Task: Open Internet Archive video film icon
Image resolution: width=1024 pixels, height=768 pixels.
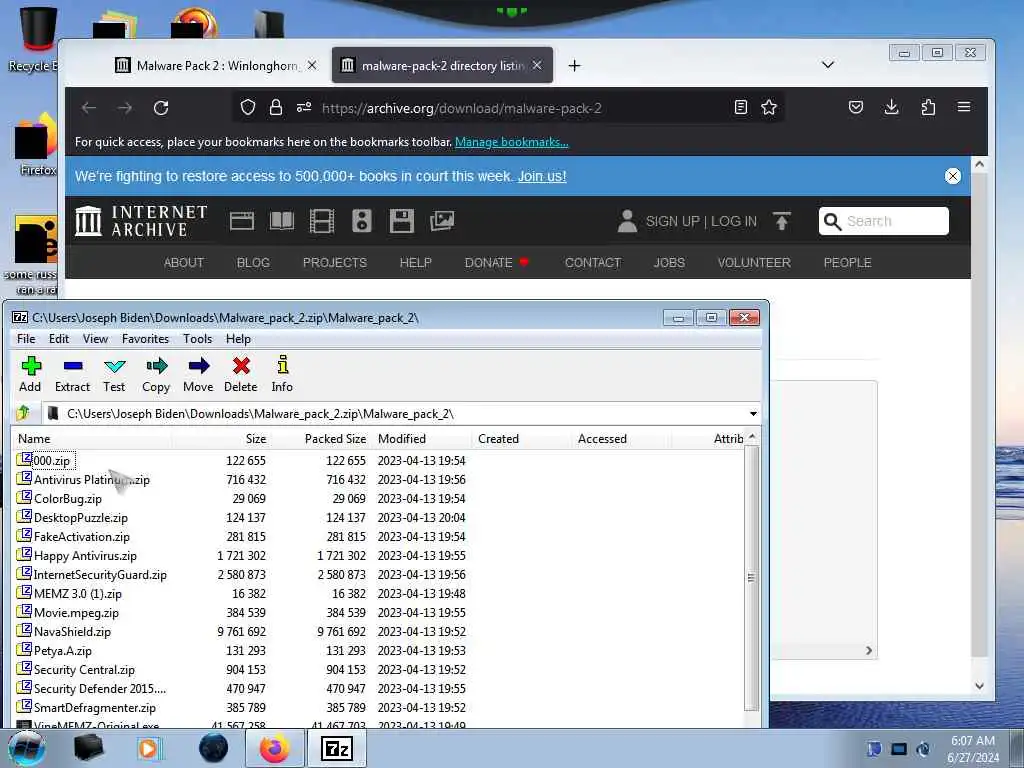Action: (x=321, y=221)
